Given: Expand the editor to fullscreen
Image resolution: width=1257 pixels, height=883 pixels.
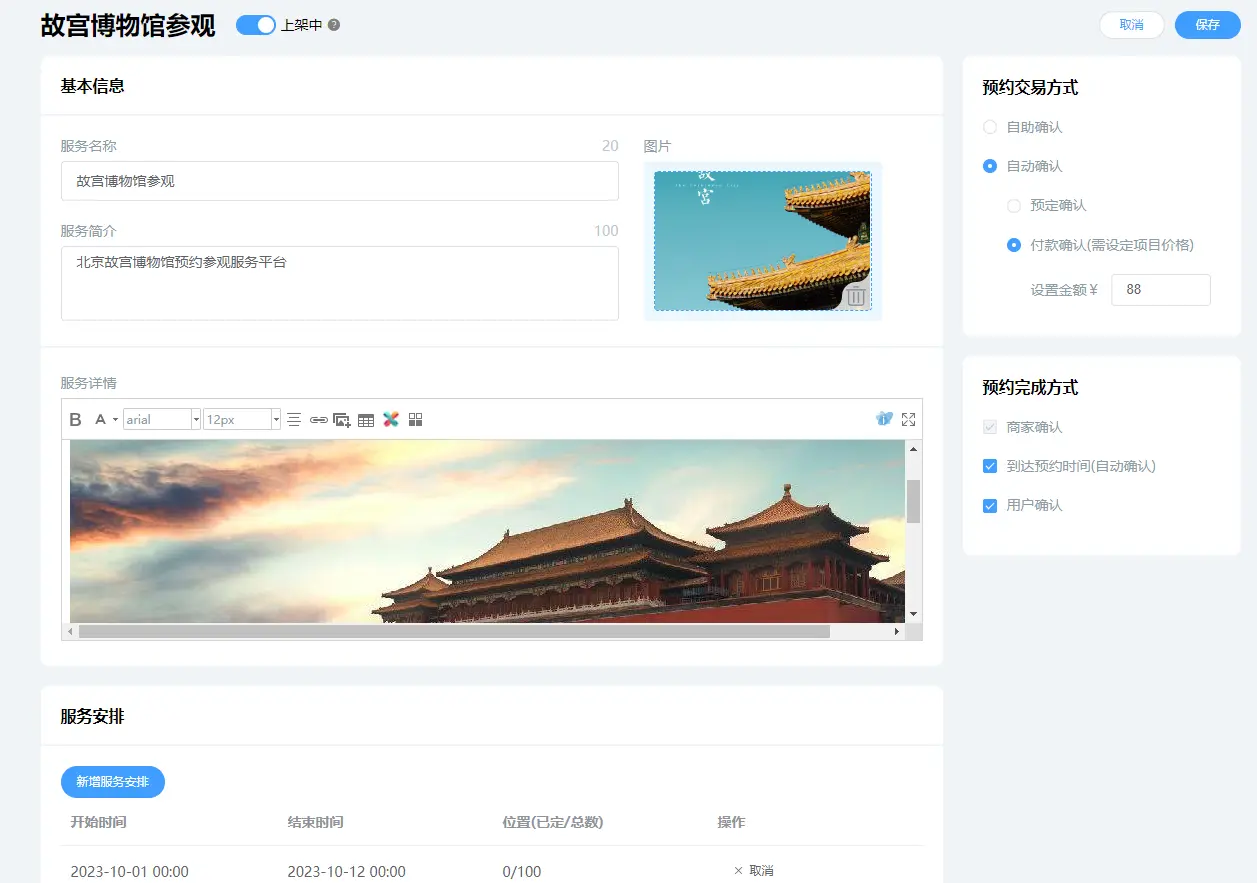Looking at the screenshot, I should click(908, 420).
